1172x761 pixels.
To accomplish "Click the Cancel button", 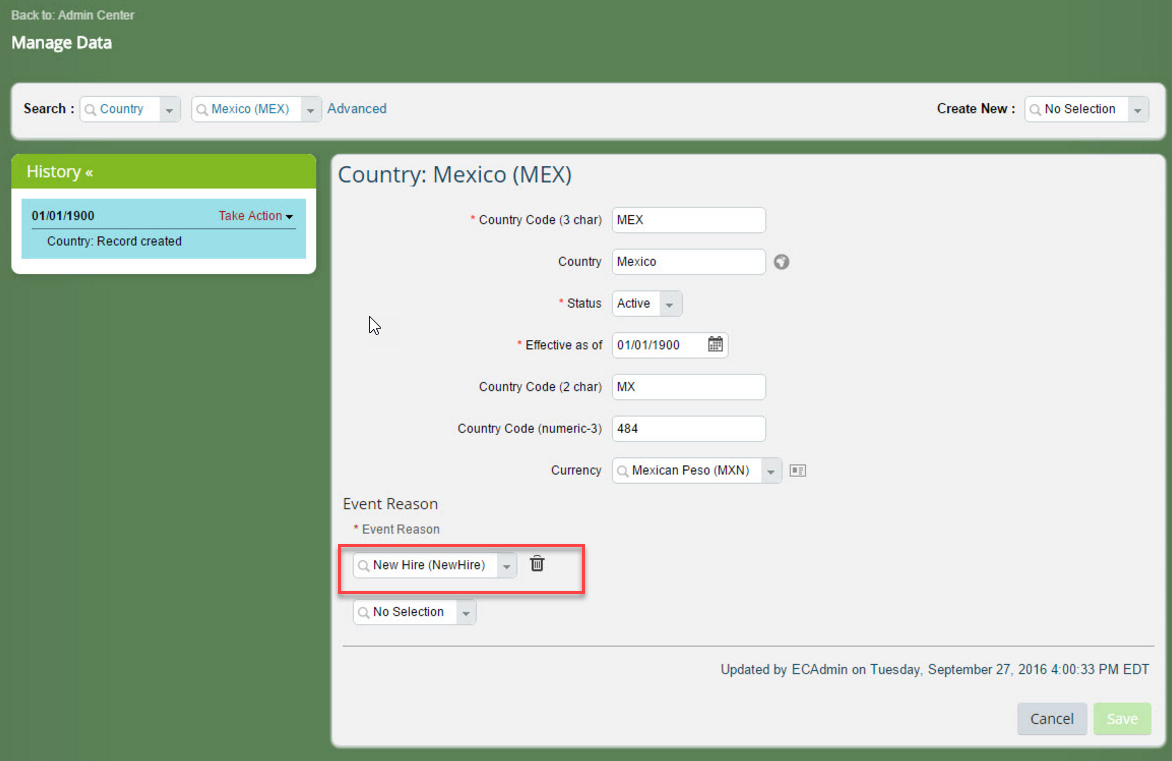I will [x=1052, y=718].
